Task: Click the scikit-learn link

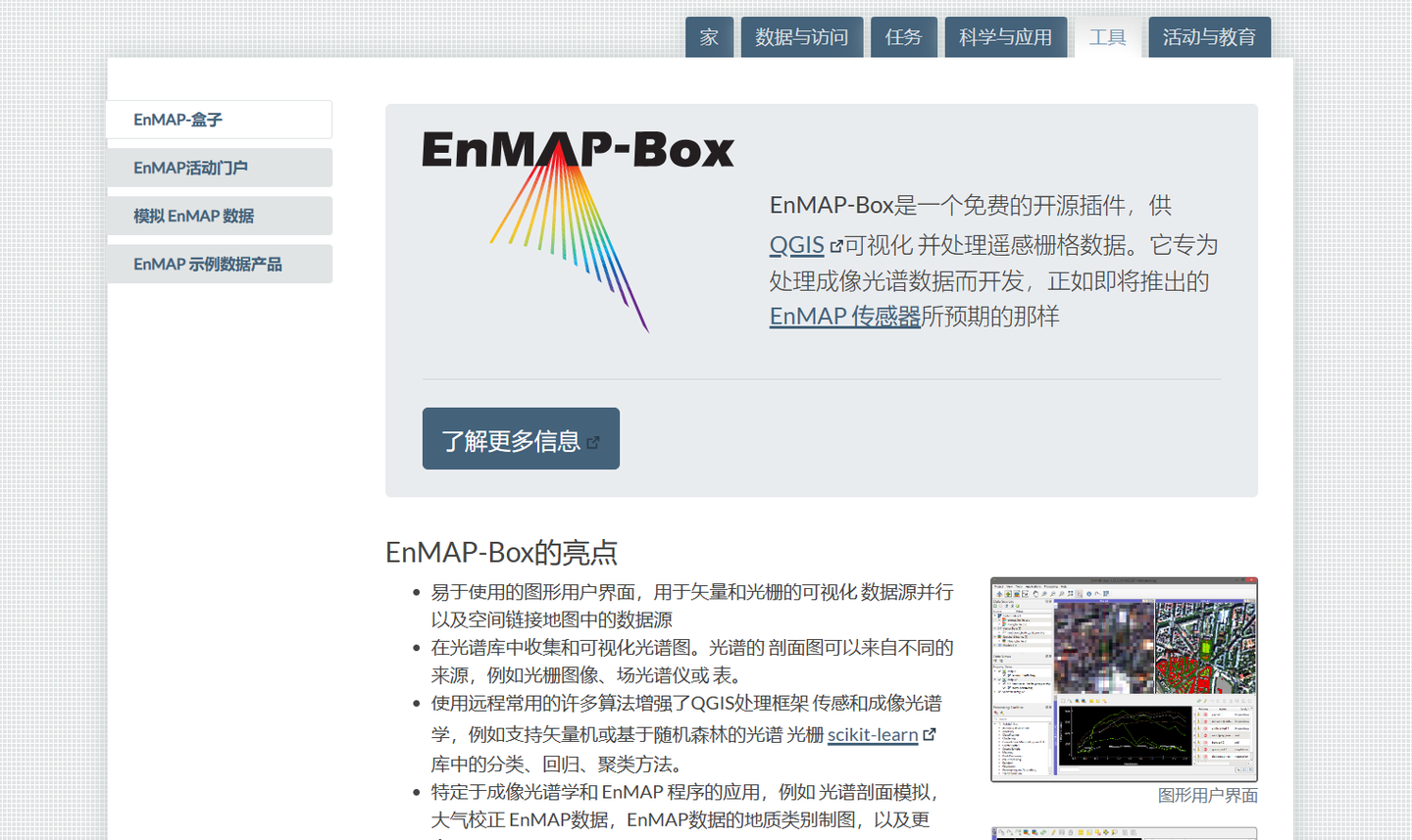Action: (872, 733)
